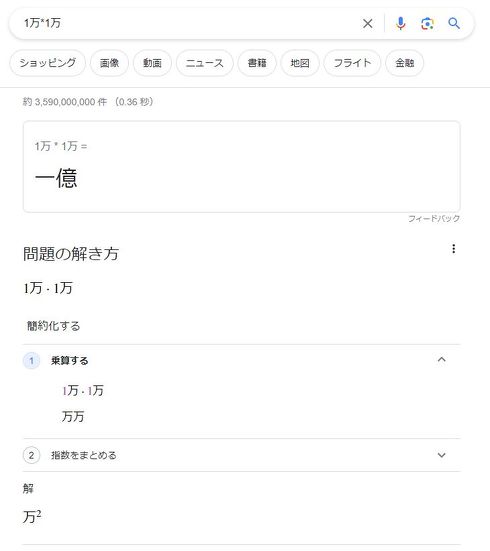The image size is (490, 551).
Task: Collapse step 1 乗算する chevron
Action: (x=441, y=359)
